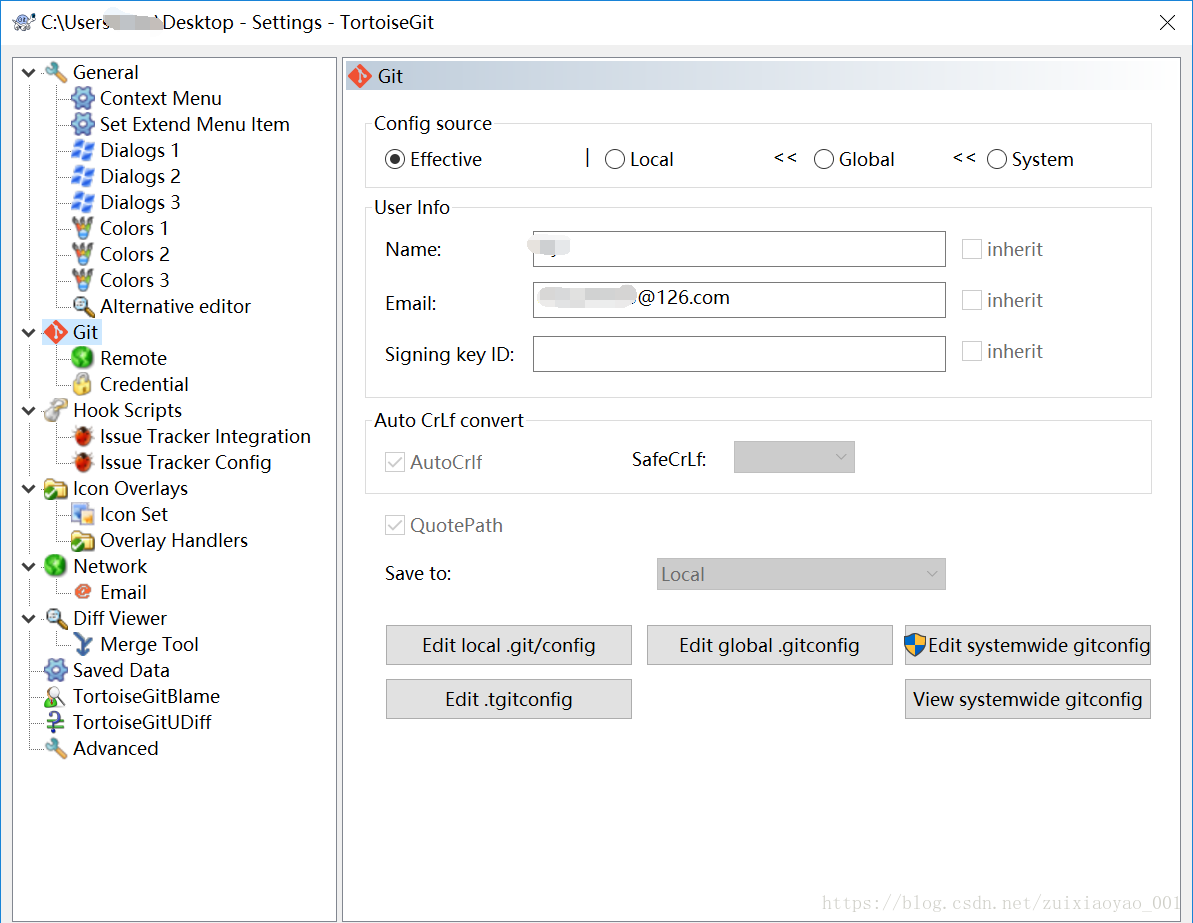This screenshot has width=1193, height=923.
Task: Collapse the Network tree node
Action: point(29,567)
